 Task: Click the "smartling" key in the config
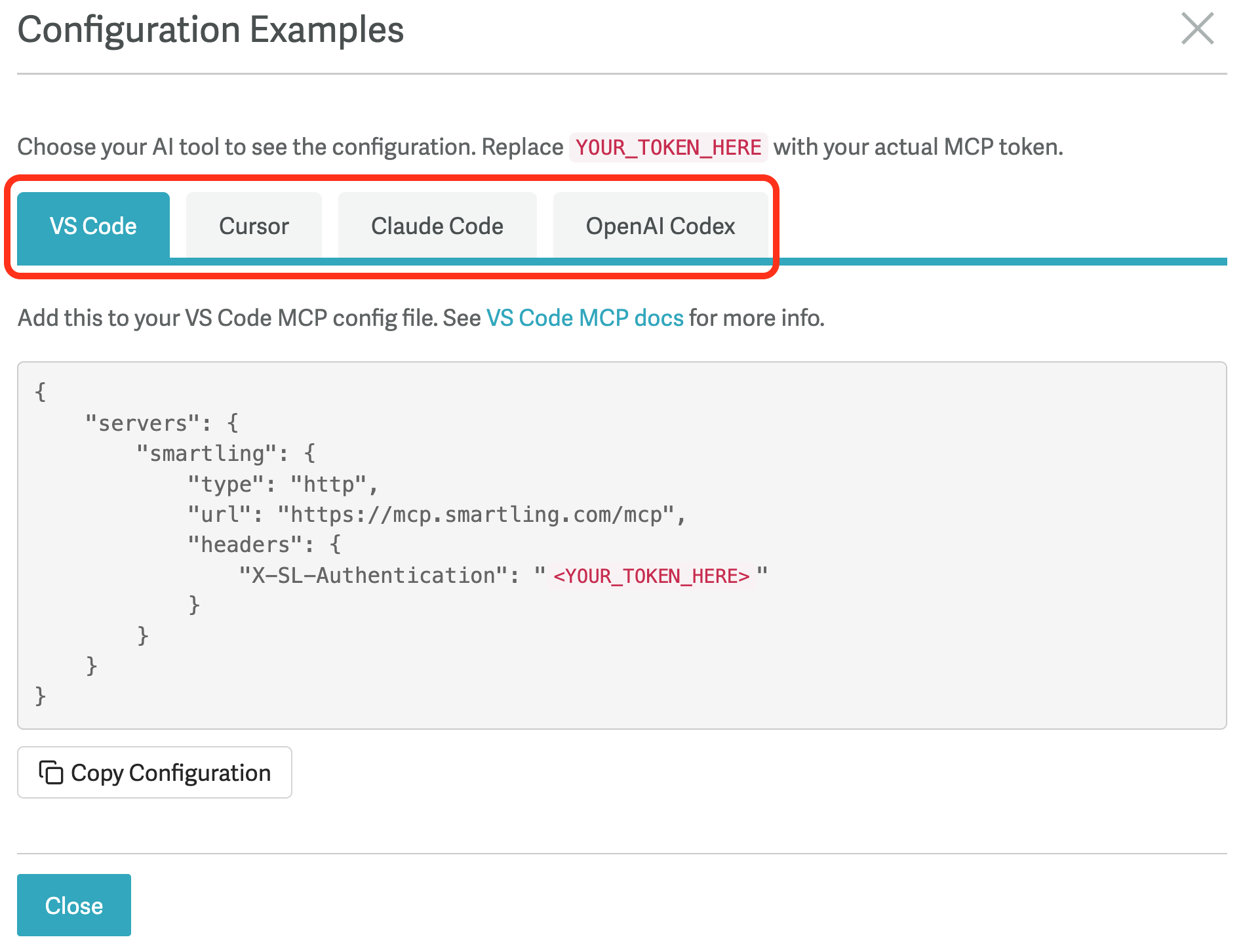click(x=207, y=454)
